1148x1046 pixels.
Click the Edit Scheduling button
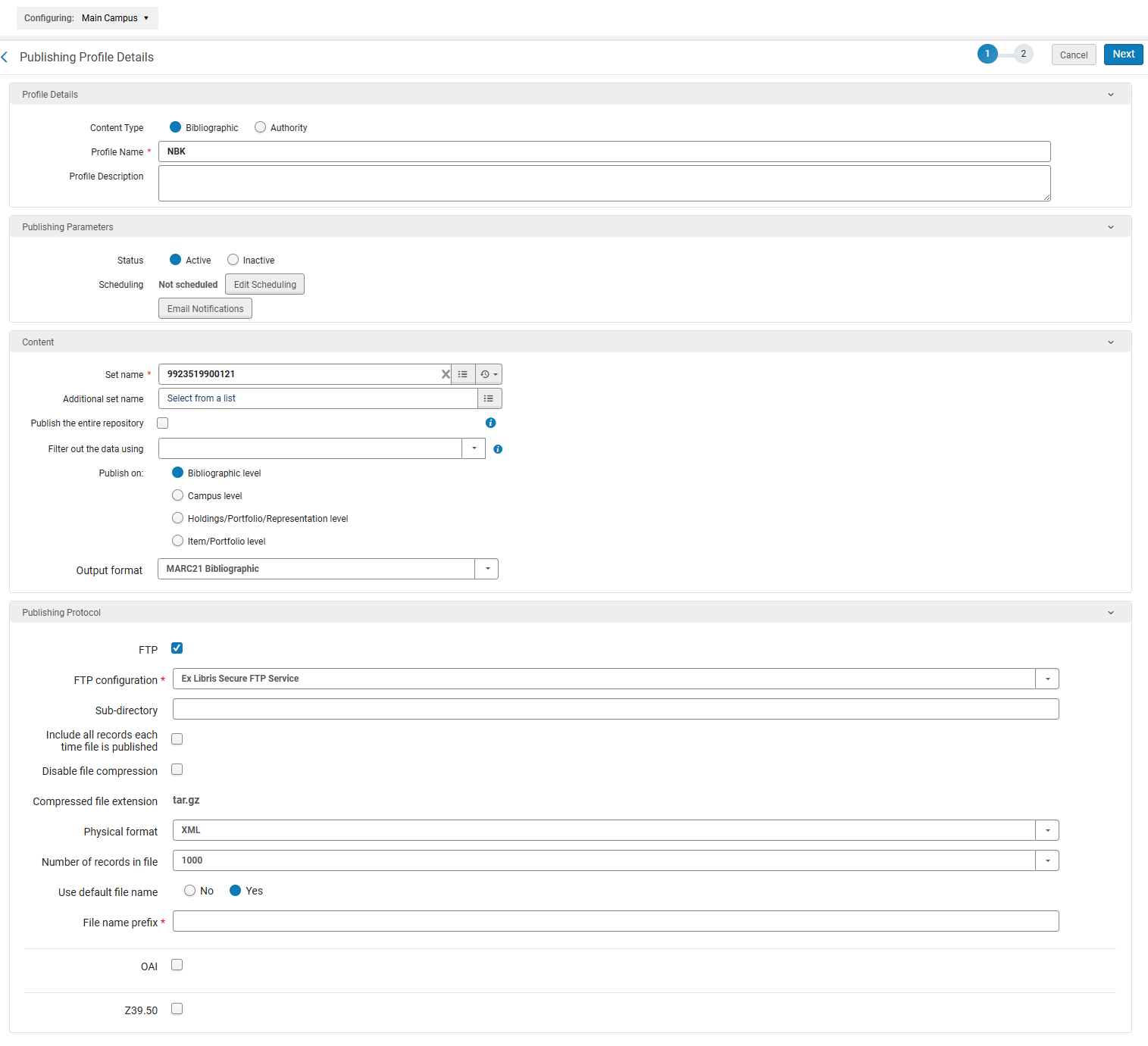tap(264, 285)
